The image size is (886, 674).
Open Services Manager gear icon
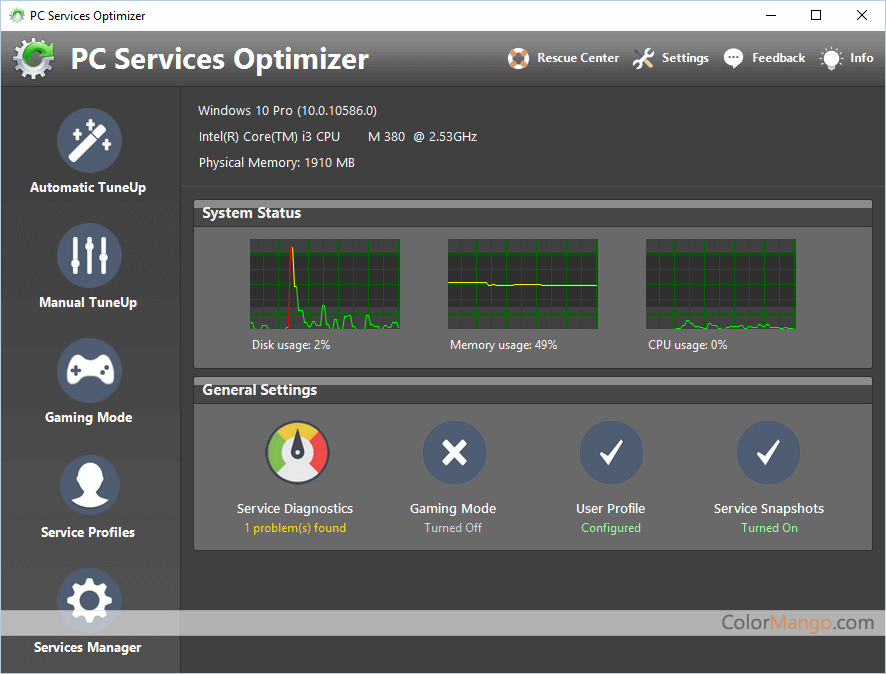coord(89,600)
